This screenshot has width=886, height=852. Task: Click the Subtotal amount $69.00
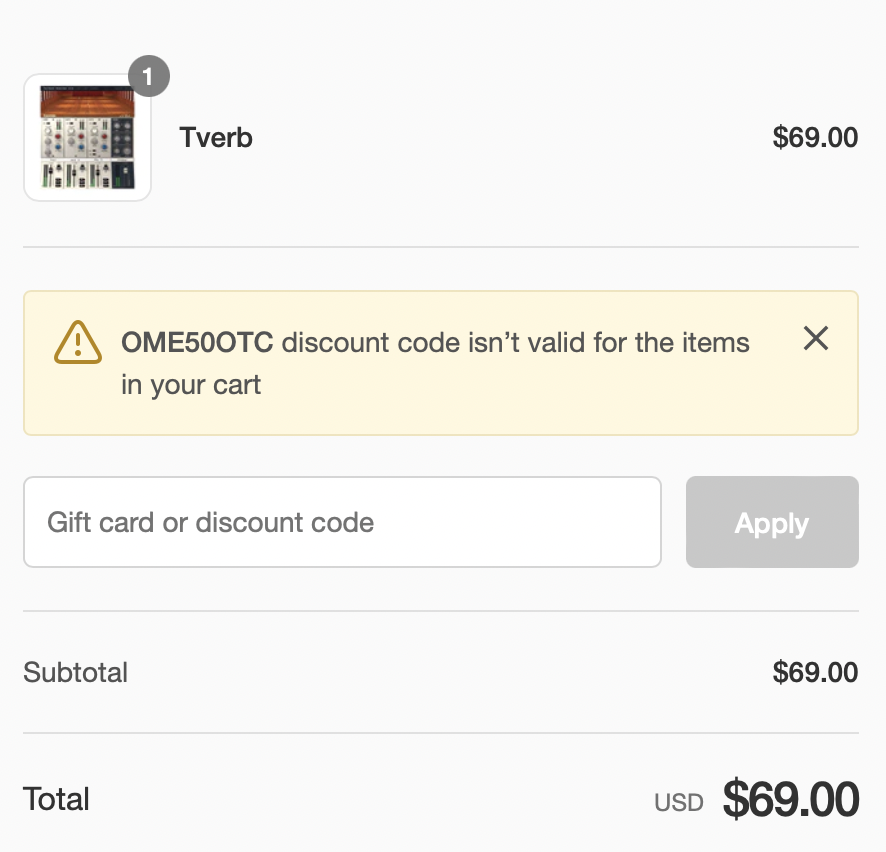pyautogui.click(x=815, y=672)
